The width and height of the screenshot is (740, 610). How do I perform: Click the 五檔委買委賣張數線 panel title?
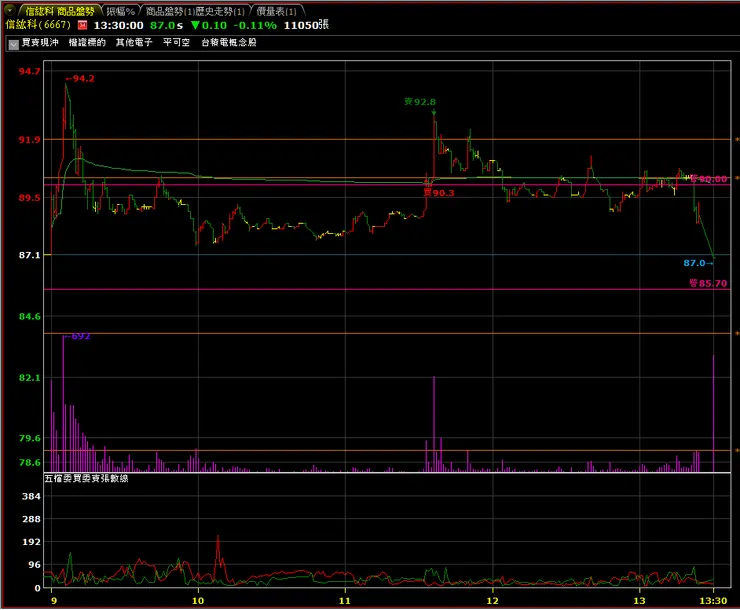coord(86,478)
